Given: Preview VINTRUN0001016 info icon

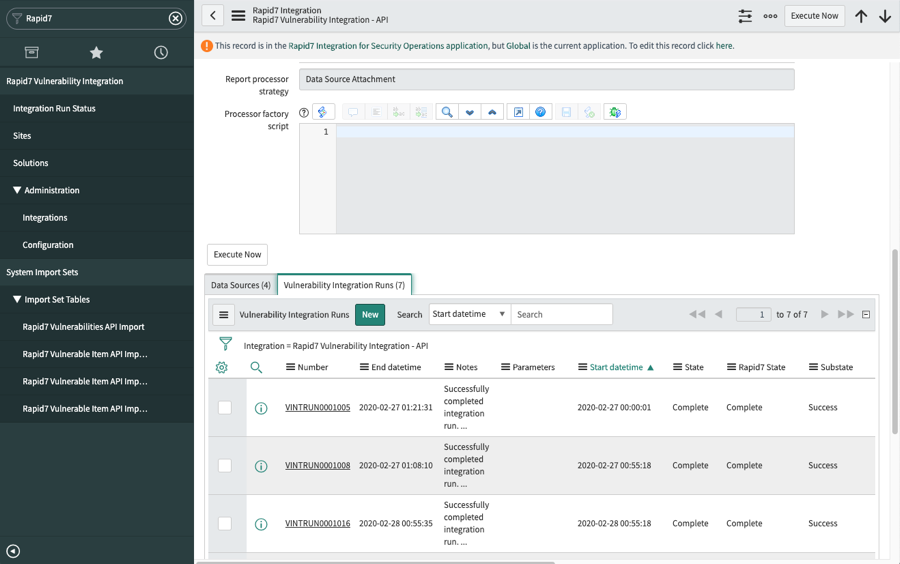Looking at the screenshot, I should pos(261,524).
